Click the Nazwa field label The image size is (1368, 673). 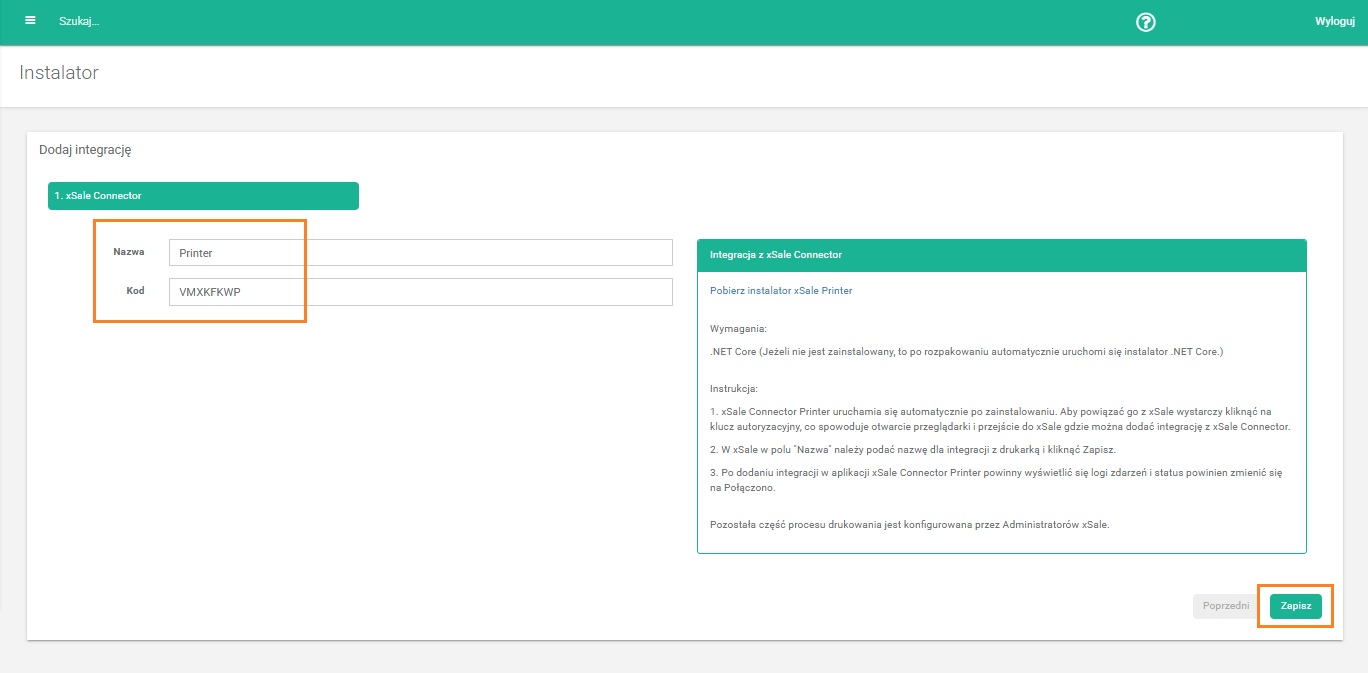click(x=129, y=252)
